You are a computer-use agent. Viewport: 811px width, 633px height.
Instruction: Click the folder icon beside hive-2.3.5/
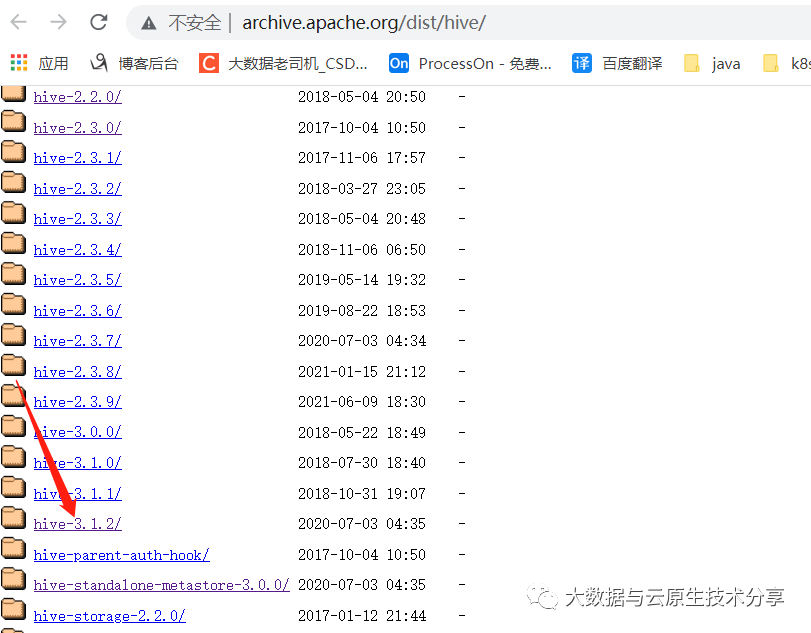(x=13, y=274)
